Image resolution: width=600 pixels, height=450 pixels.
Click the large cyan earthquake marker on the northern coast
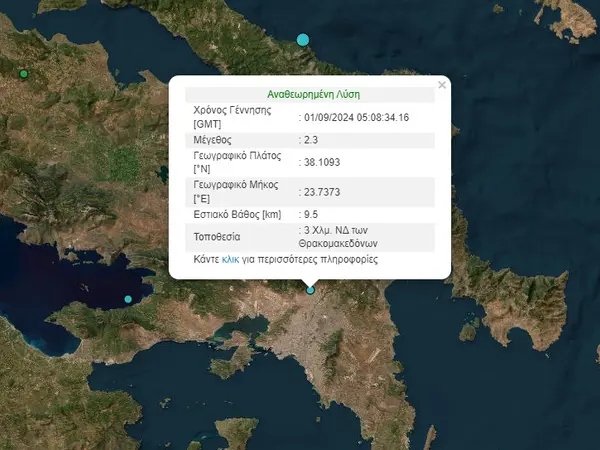[x=303, y=40]
